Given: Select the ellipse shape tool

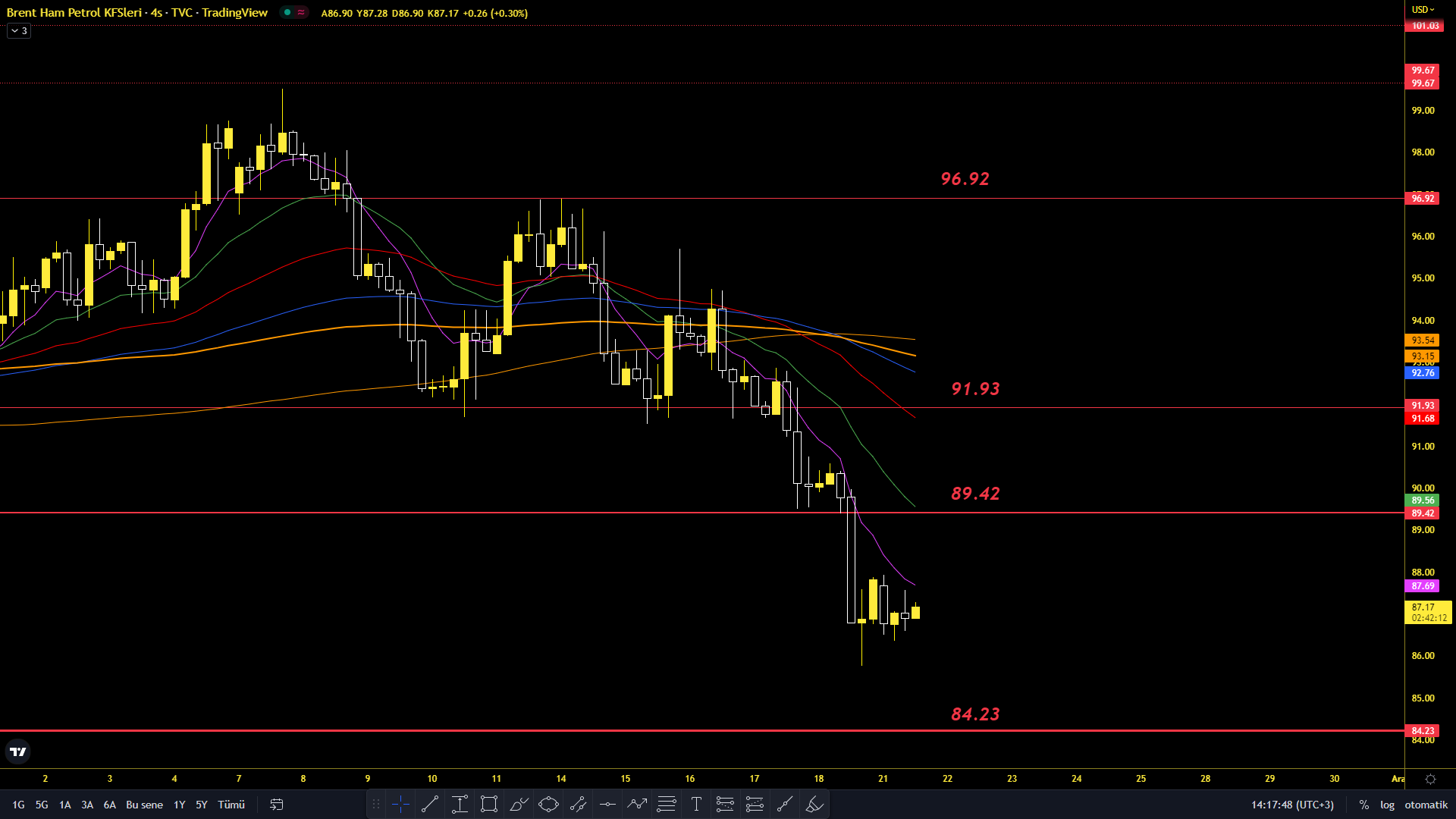Looking at the screenshot, I should pos(548,805).
